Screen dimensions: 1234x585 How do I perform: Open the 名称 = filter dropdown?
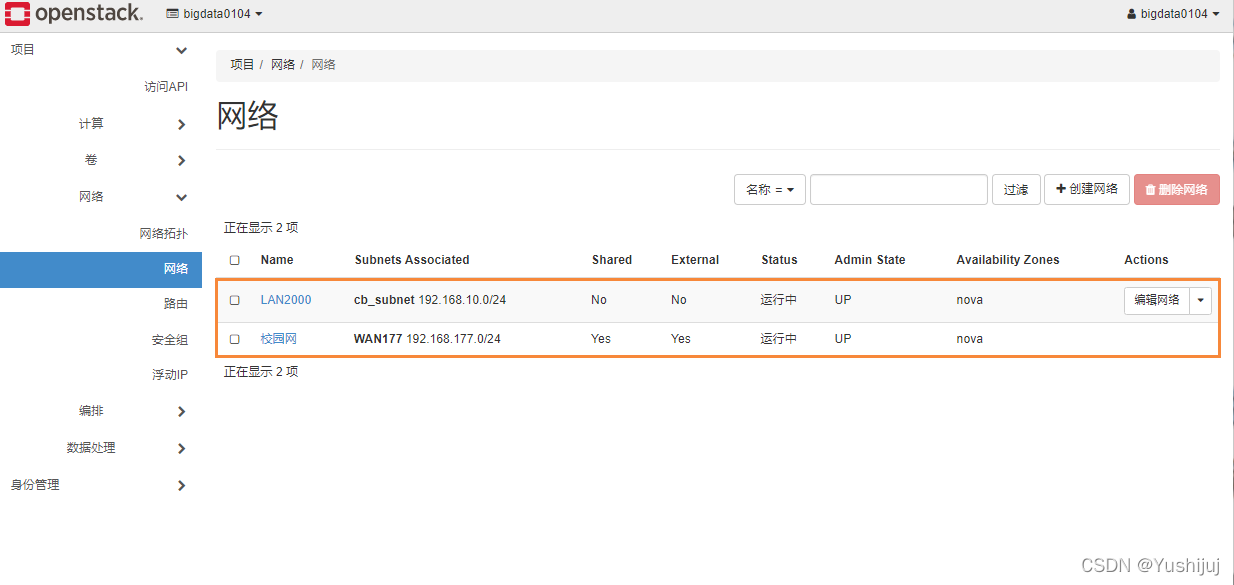tap(770, 189)
